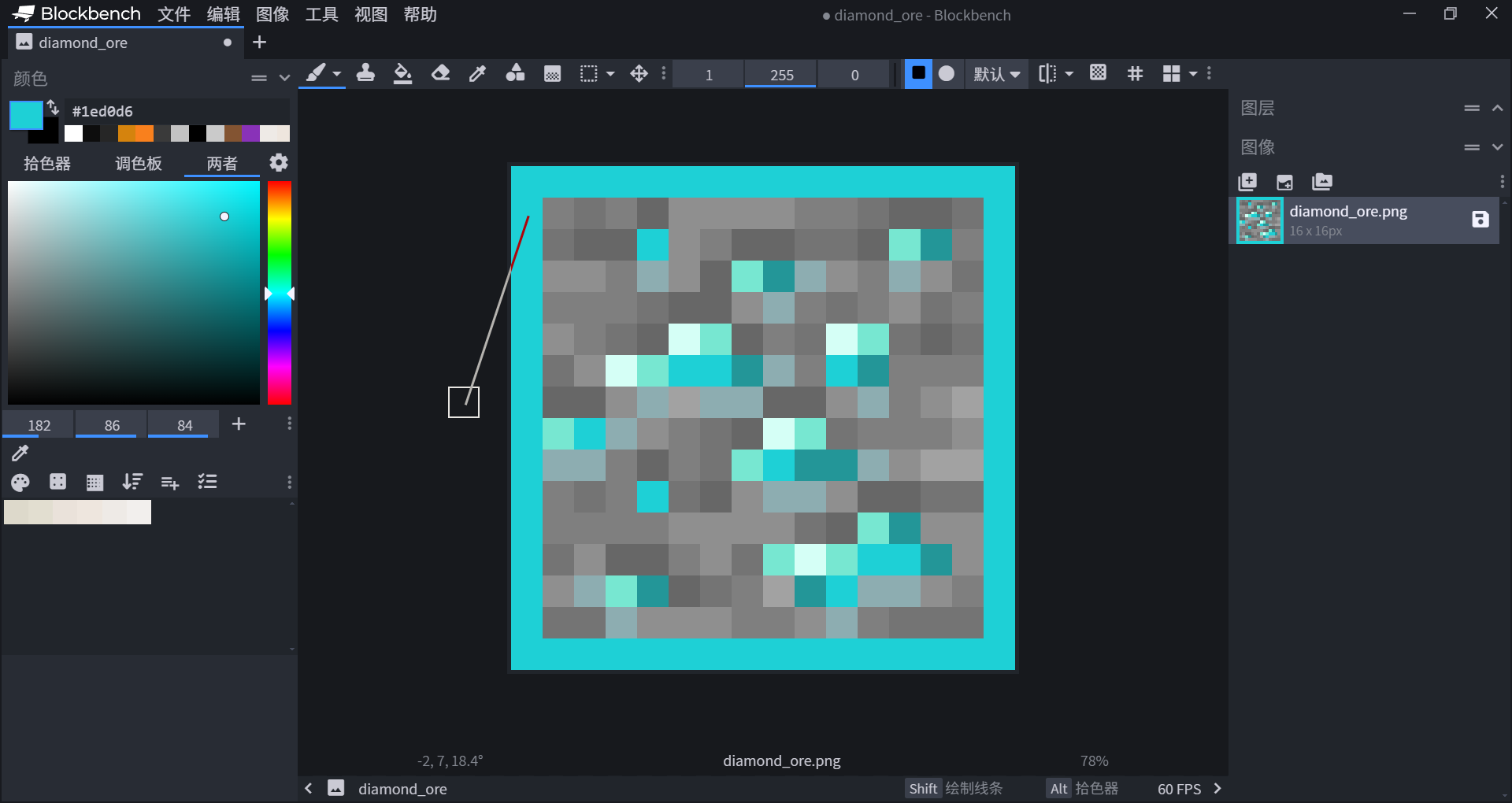Viewport: 1512px width, 803px height.
Task: Open color picker settings gear
Action: 279,162
